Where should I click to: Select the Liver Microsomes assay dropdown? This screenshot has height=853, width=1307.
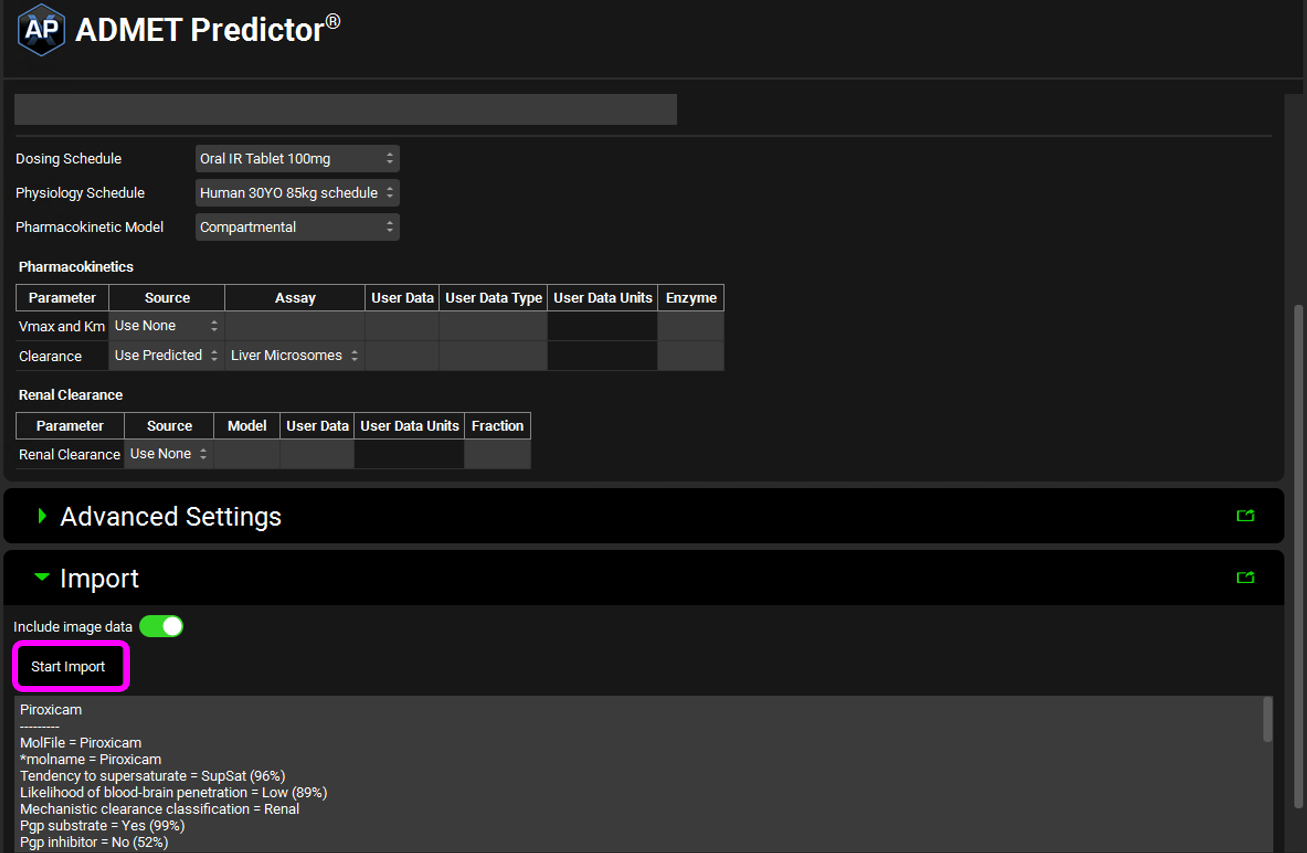coord(294,356)
